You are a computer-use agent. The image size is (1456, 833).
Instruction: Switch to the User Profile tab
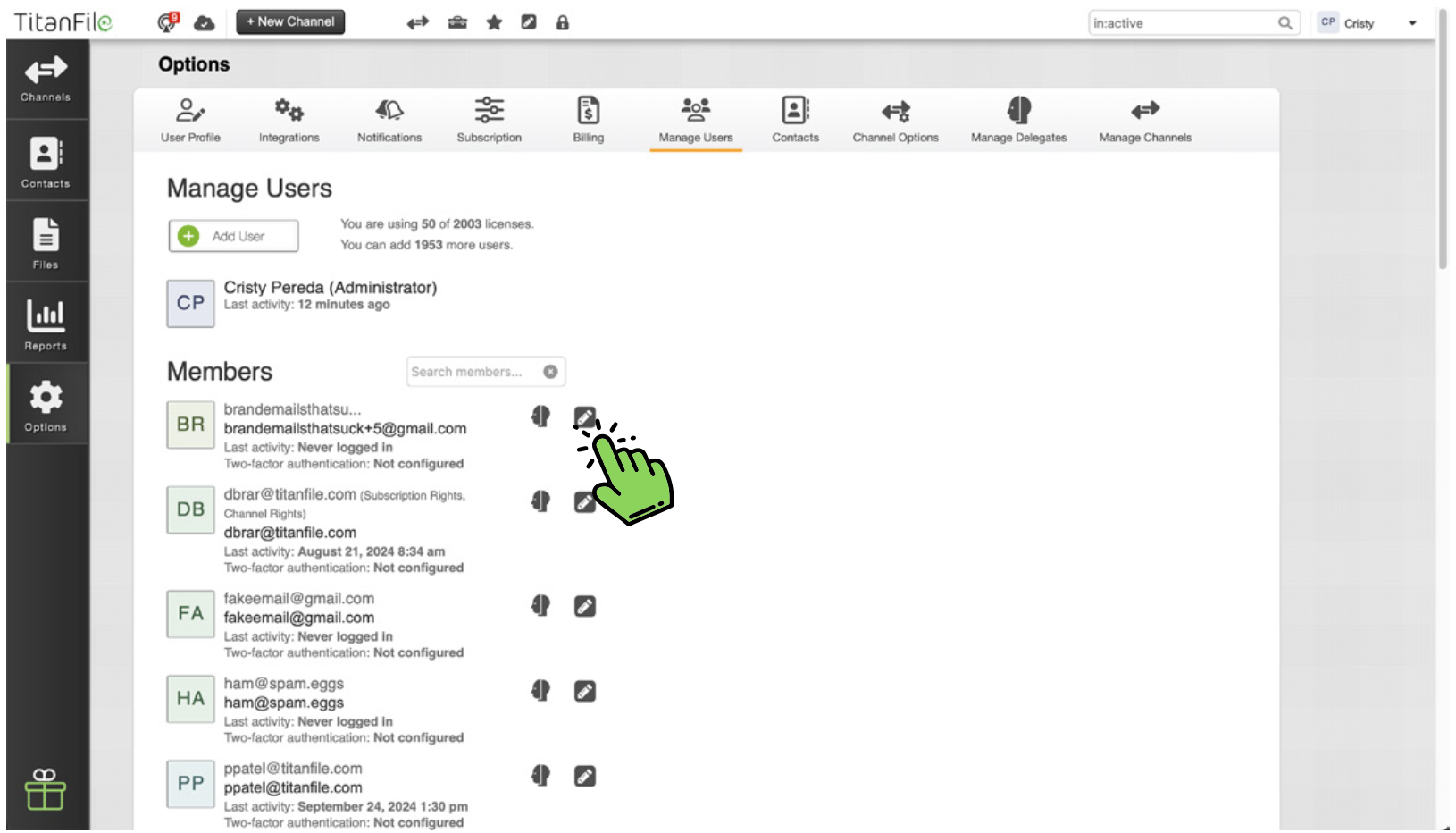(190, 120)
